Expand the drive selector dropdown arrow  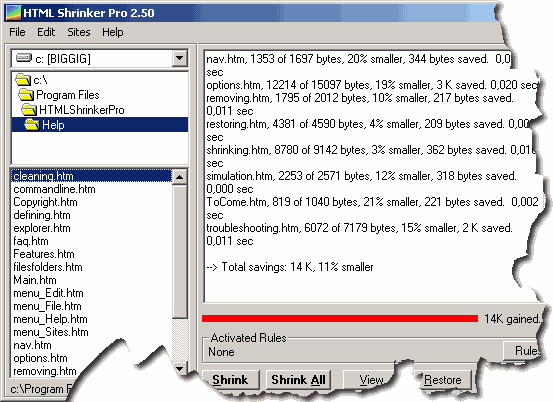(x=180, y=58)
